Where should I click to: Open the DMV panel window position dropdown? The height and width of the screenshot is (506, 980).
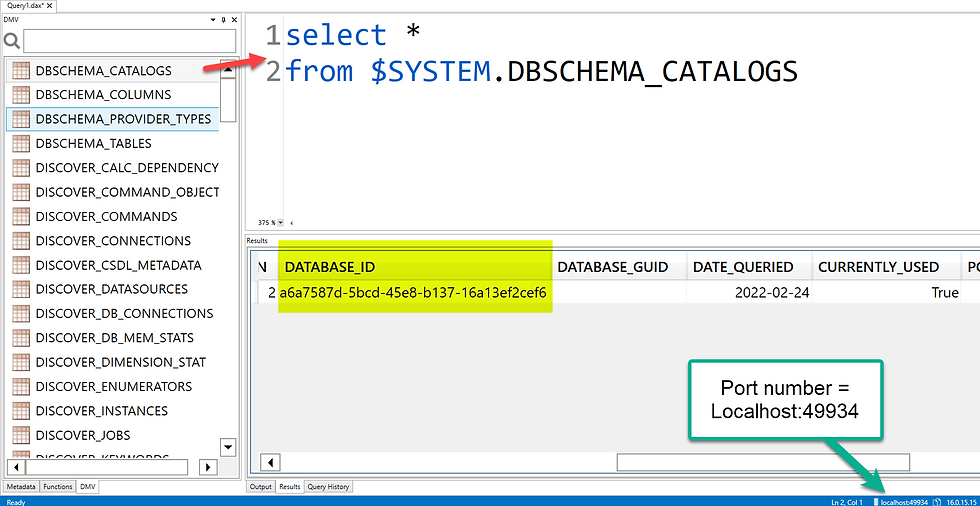213,20
